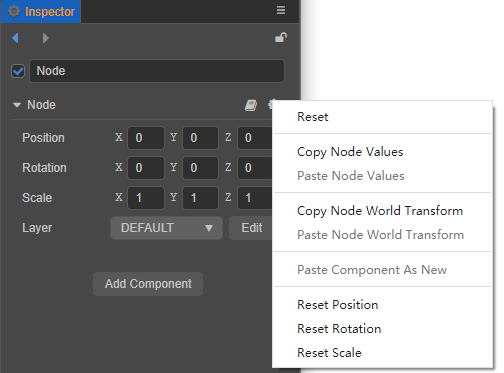Click Scale Y field
The height and width of the screenshot is (373, 504).
coord(200,198)
